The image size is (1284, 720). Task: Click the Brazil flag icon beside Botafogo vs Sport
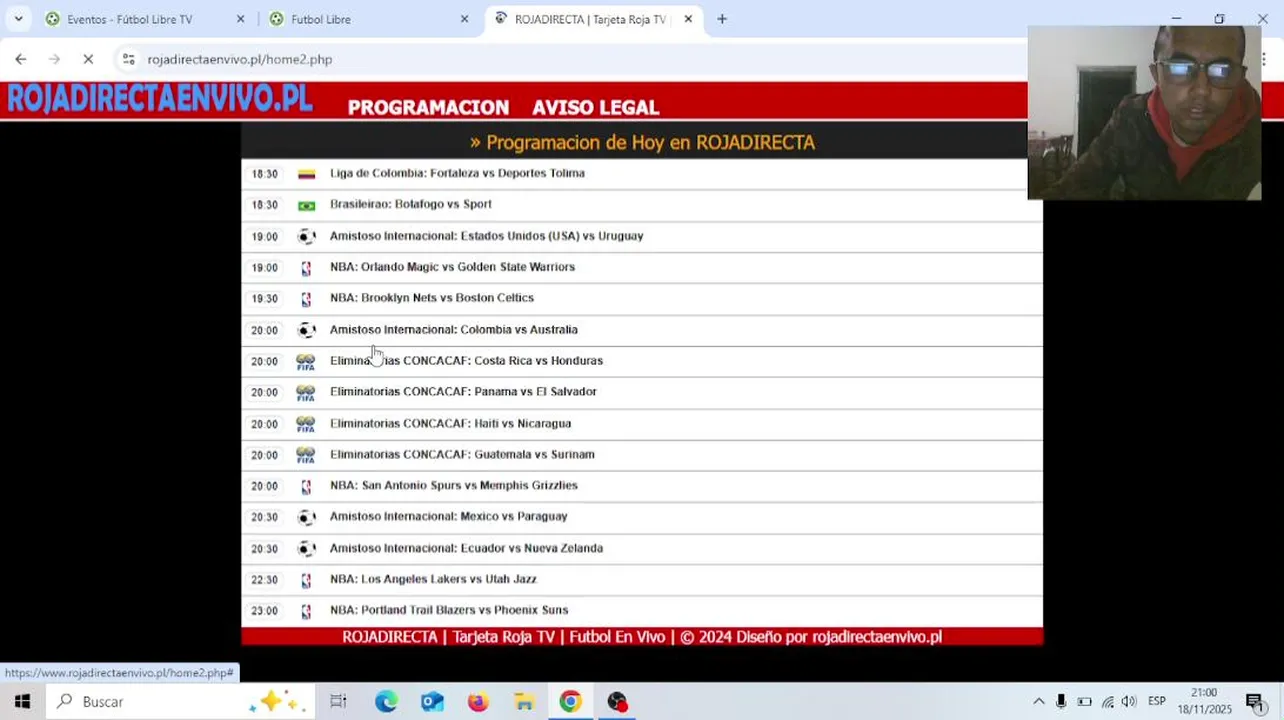pos(306,205)
